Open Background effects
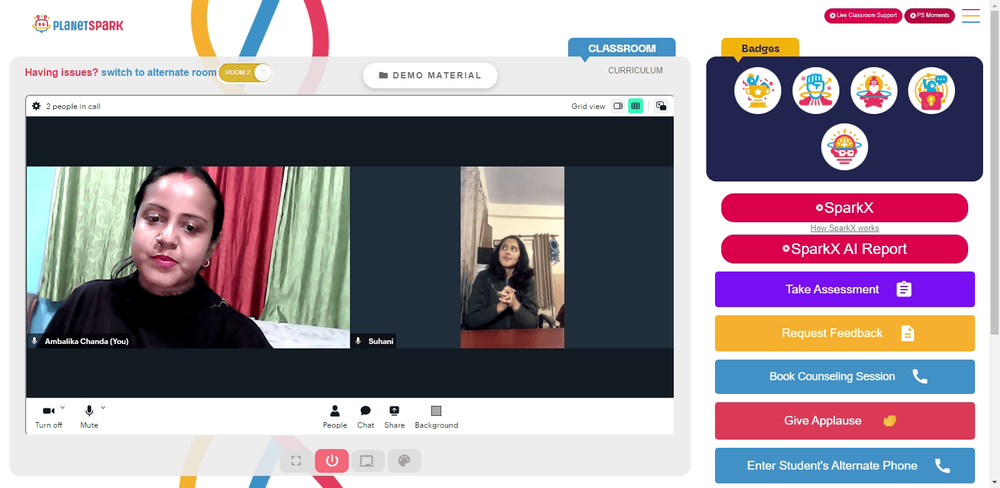The image size is (1000, 488). (436, 417)
